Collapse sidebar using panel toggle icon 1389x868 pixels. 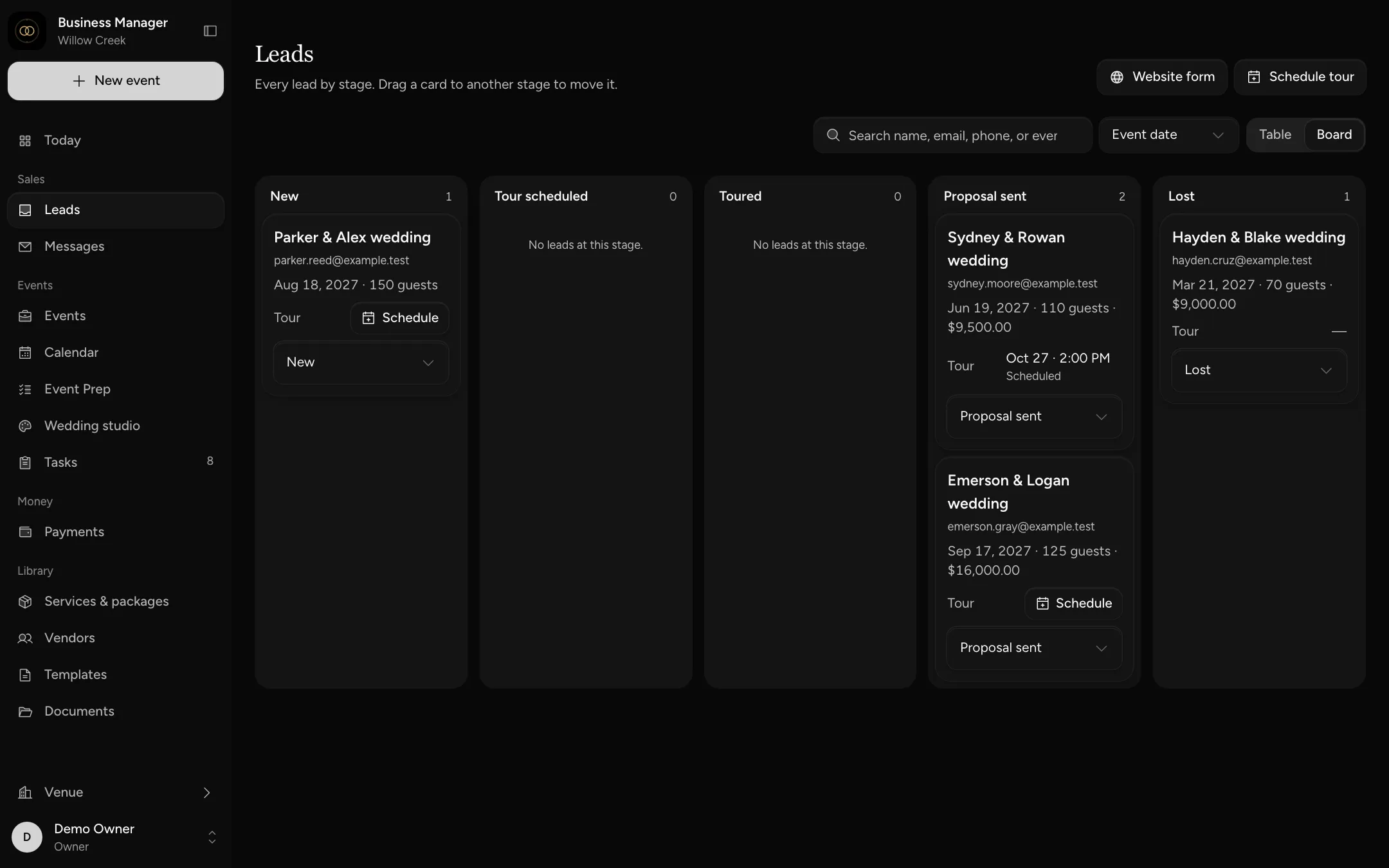(x=210, y=31)
